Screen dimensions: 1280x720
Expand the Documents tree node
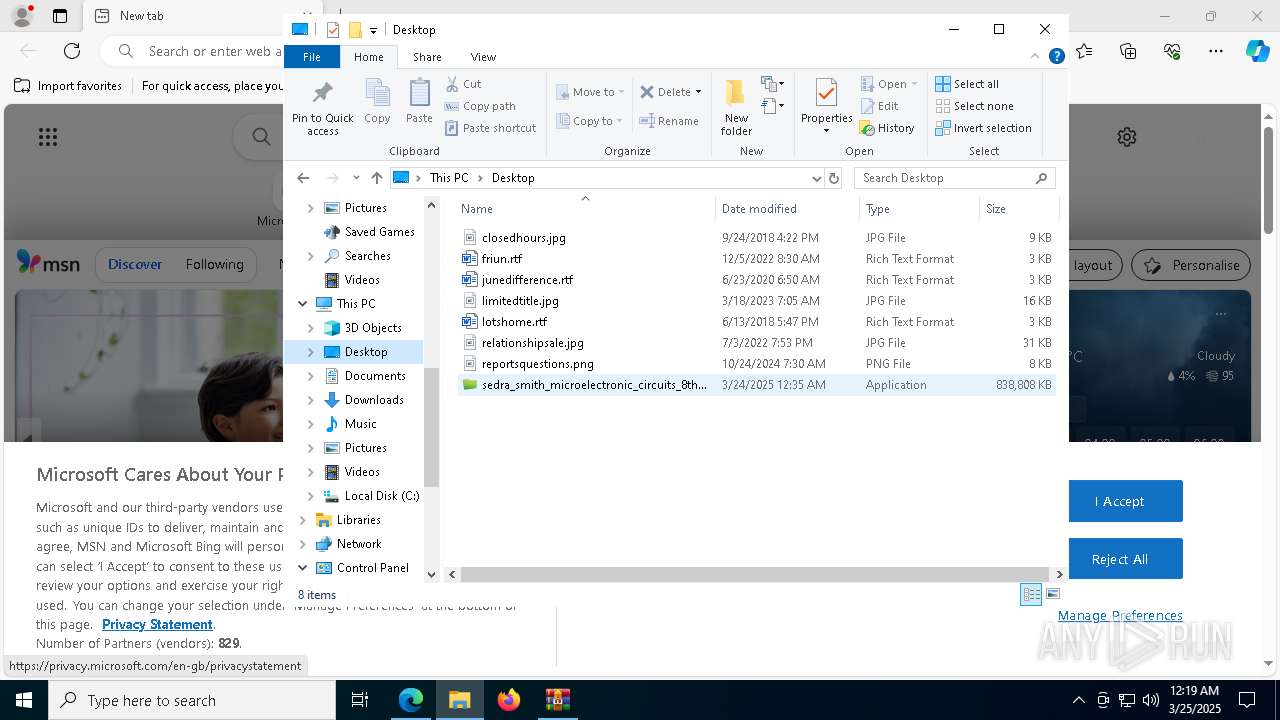pyautogui.click(x=310, y=376)
